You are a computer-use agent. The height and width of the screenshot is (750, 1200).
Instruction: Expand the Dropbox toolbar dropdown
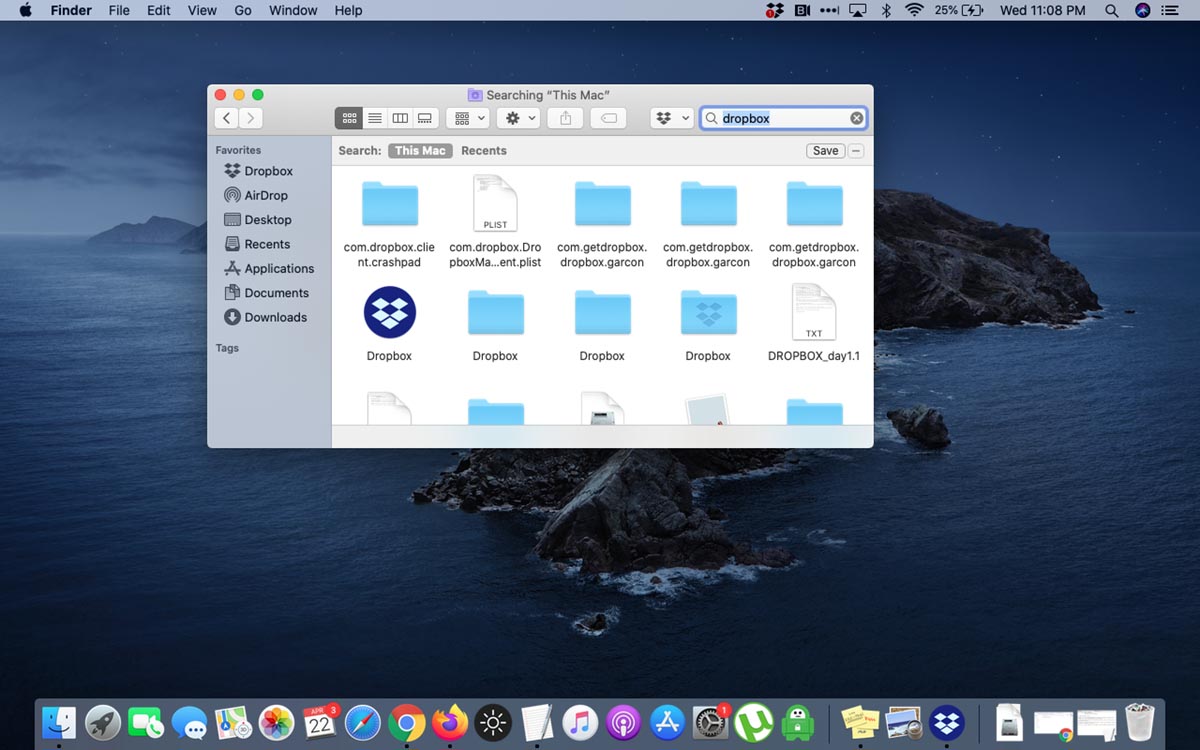pyautogui.click(x=672, y=118)
